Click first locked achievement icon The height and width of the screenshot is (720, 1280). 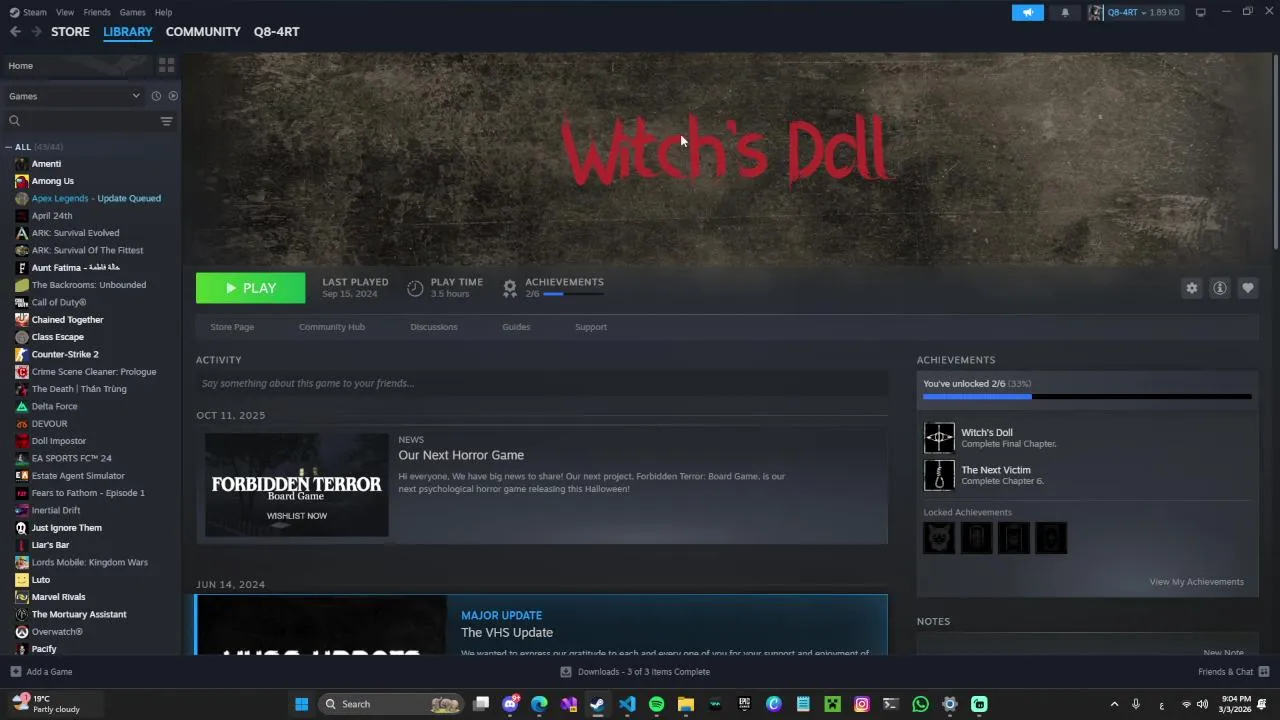click(939, 538)
